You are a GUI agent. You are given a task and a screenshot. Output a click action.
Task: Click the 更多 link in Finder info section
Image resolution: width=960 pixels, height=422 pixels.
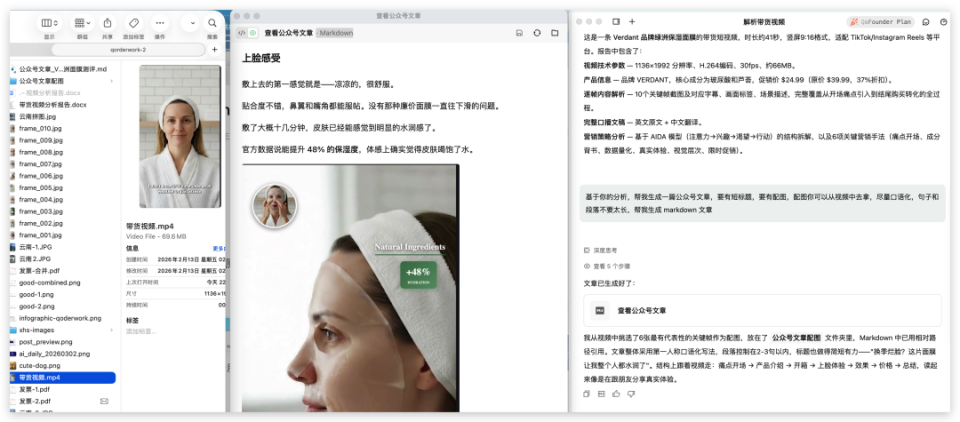[x=220, y=249]
